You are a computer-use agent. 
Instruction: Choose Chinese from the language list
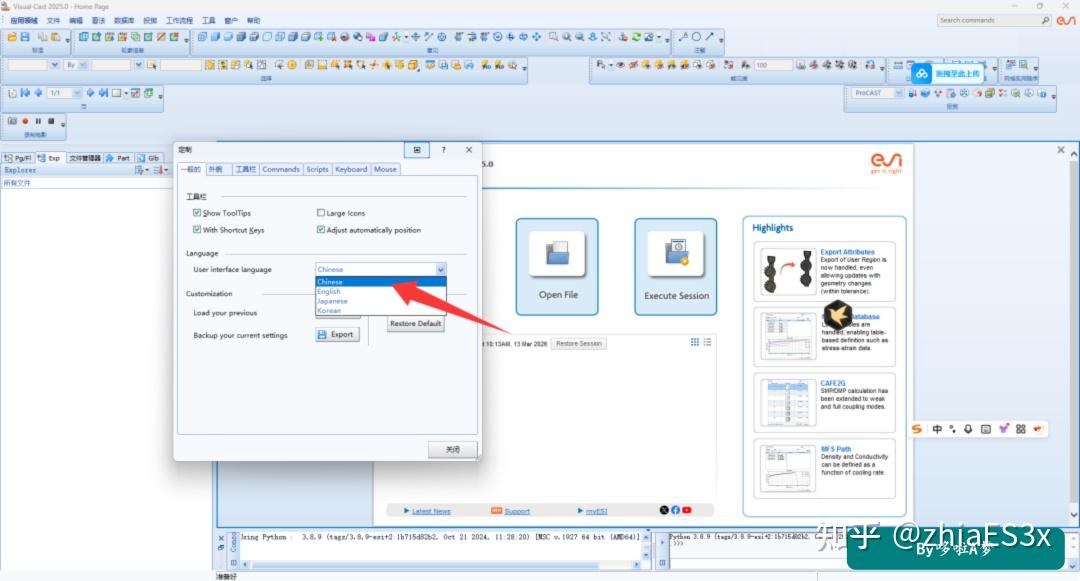coord(381,282)
